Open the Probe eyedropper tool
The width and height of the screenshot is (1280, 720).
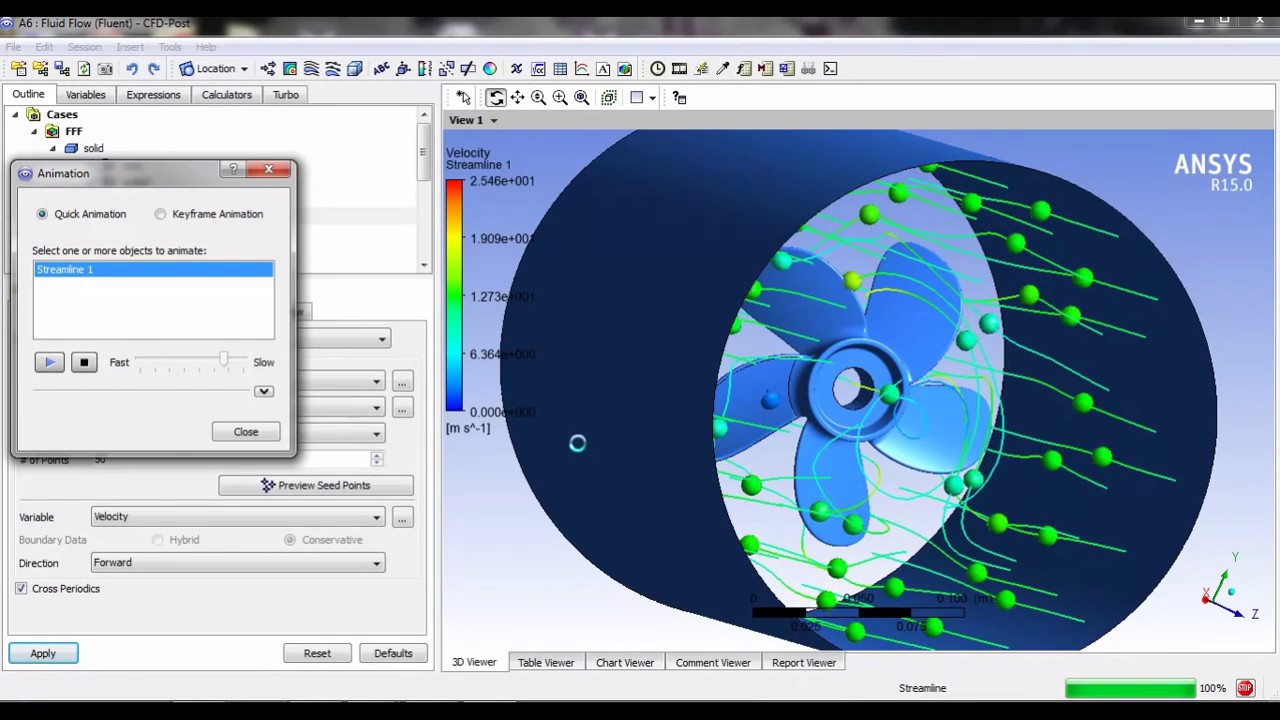click(722, 69)
